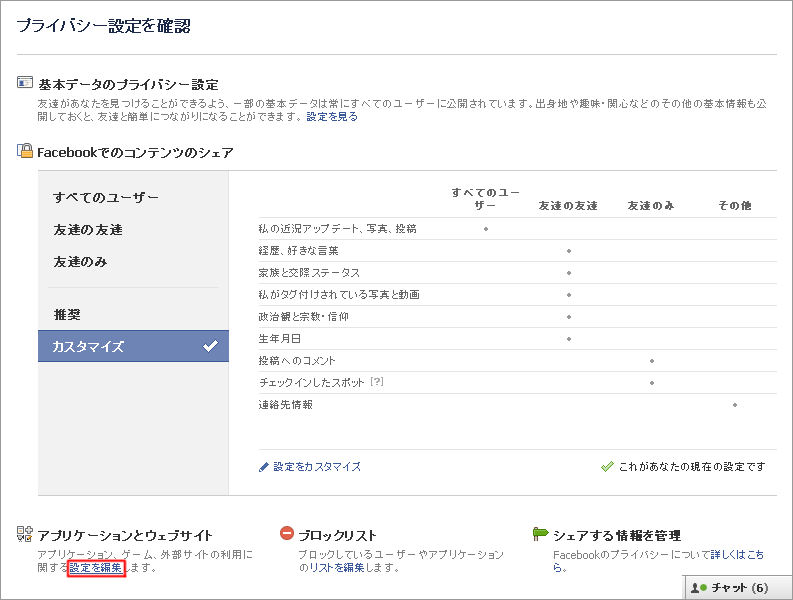Click the pencil icon next to 設定をカスタマイズ

tap(263, 467)
